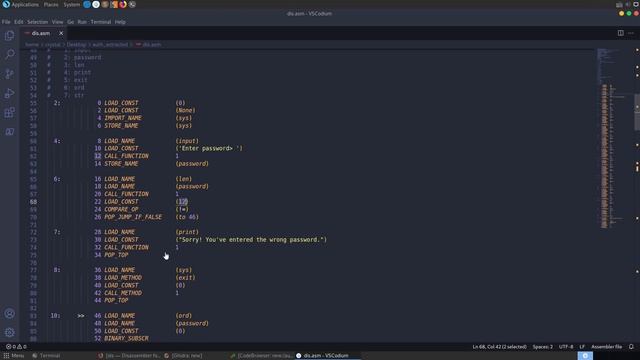Open the System menu in top panel
The height and width of the screenshot is (360, 640).
pyautogui.click(x=71, y=4)
